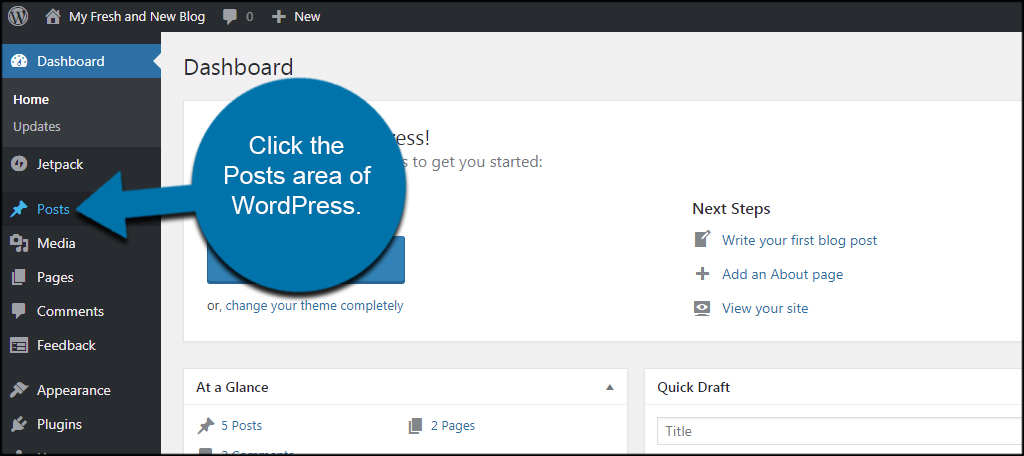
Task: Click the 'Next Steps' heading text
Action: coord(731,209)
